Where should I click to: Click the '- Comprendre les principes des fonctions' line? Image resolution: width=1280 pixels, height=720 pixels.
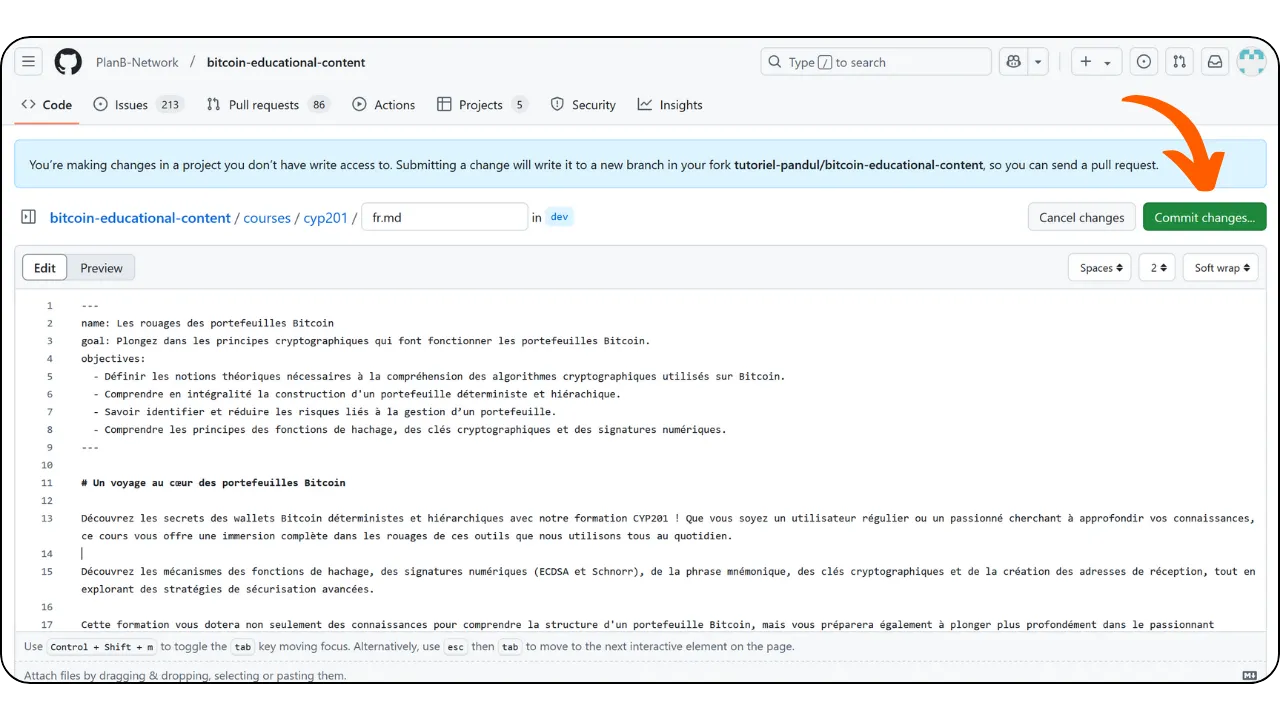410,430
